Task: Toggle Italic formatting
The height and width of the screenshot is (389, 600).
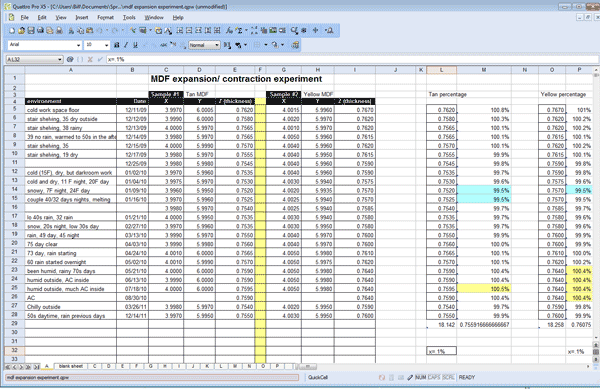Action: coord(126,45)
